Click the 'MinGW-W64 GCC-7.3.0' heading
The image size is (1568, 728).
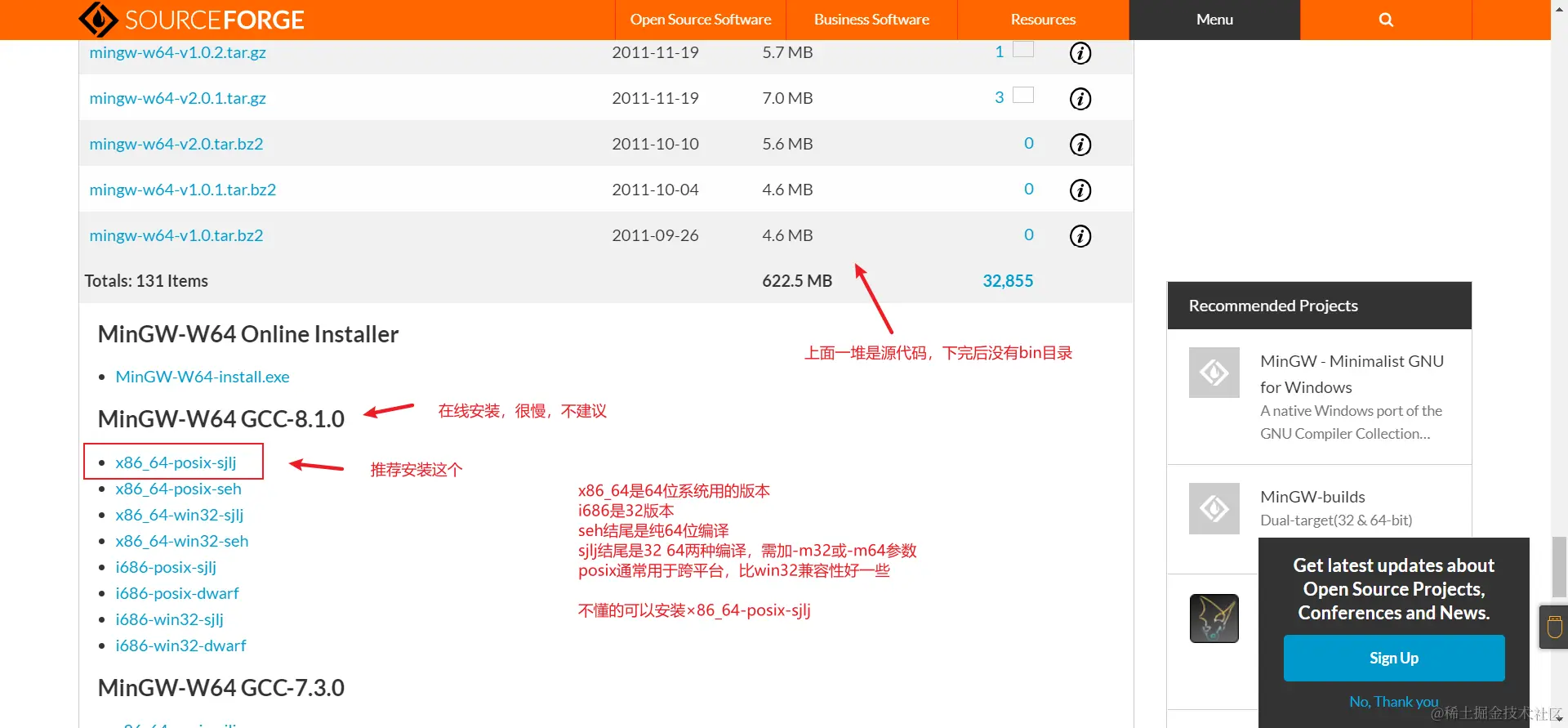click(x=221, y=688)
